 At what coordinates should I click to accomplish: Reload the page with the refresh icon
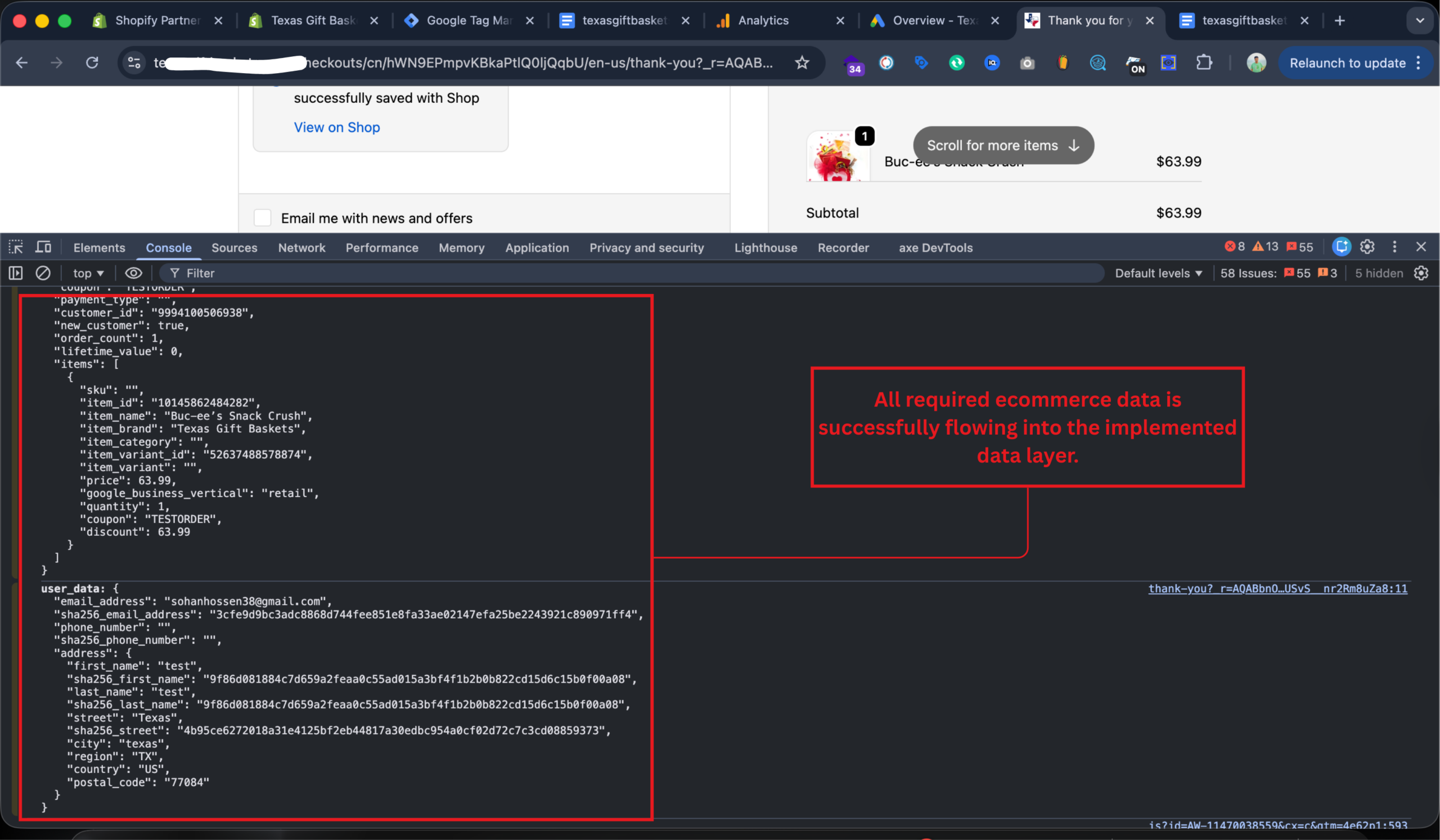(x=92, y=63)
